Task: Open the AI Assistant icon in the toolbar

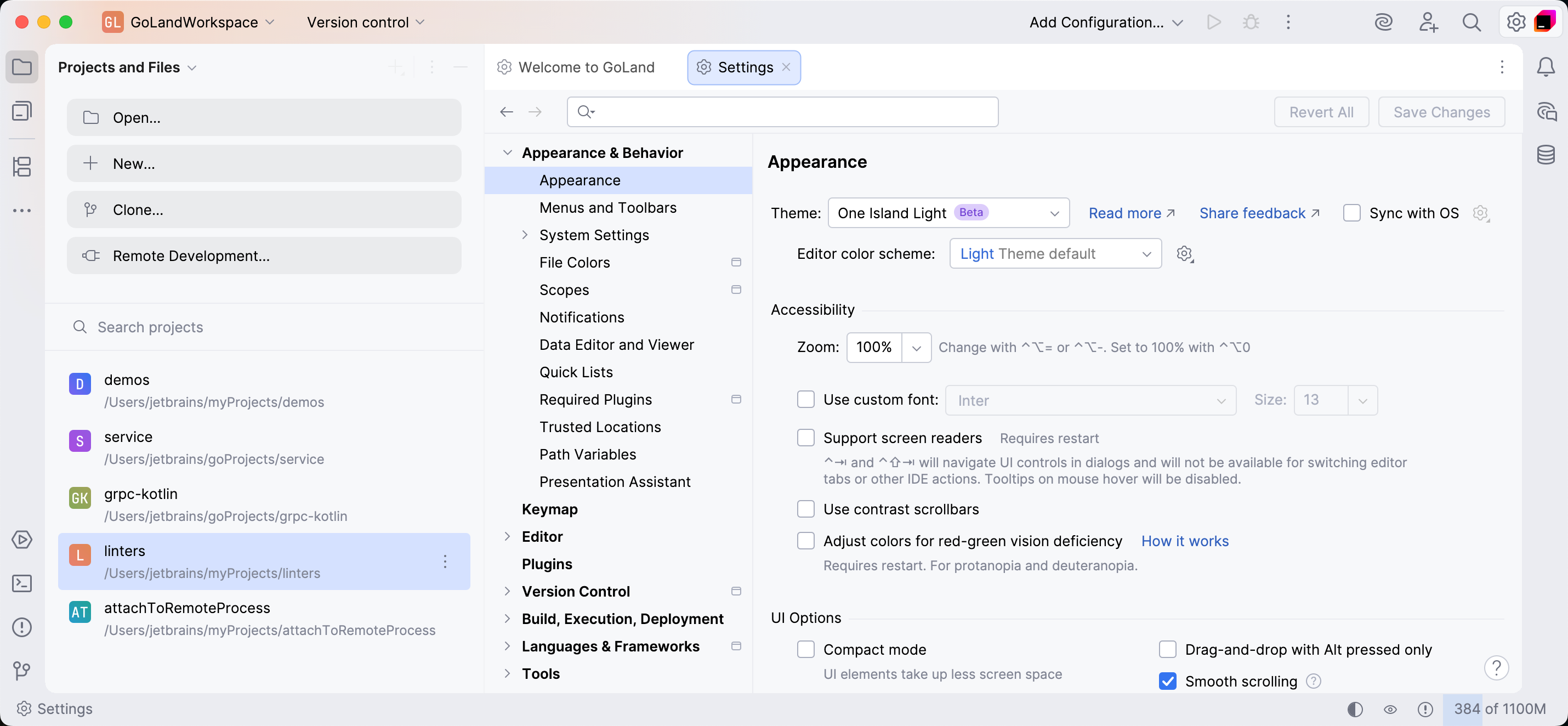Action: click(1384, 22)
